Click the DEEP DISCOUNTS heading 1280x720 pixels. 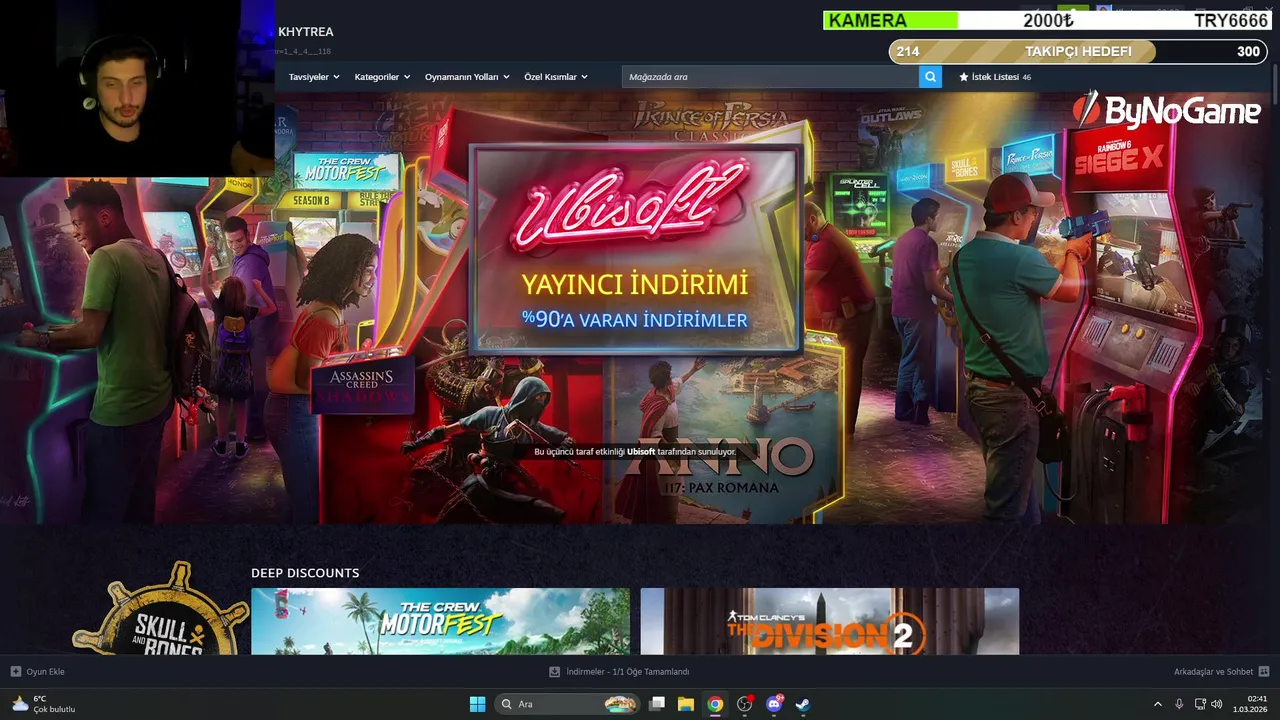click(305, 573)
